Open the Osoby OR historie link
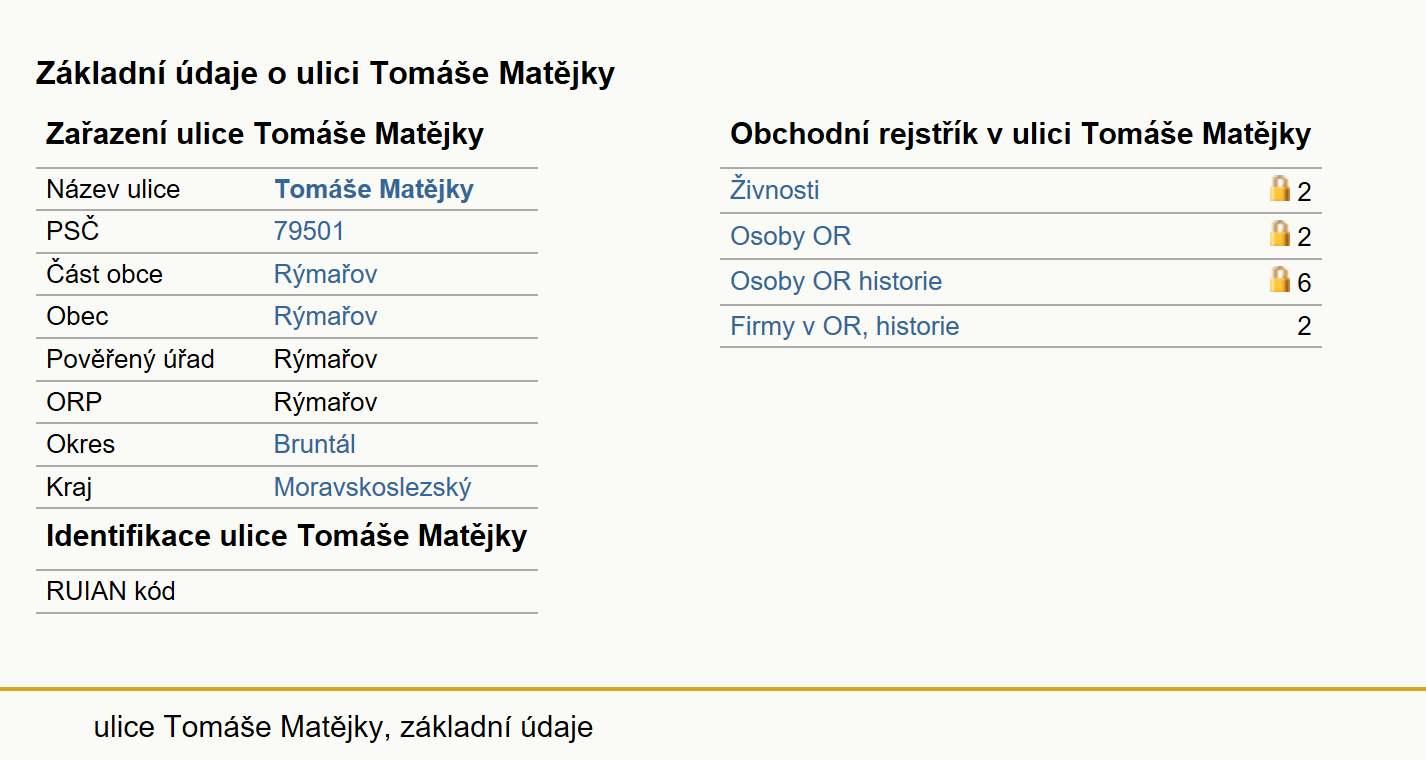This screenshot has width=1426, height=760. [x=836, y=281]
